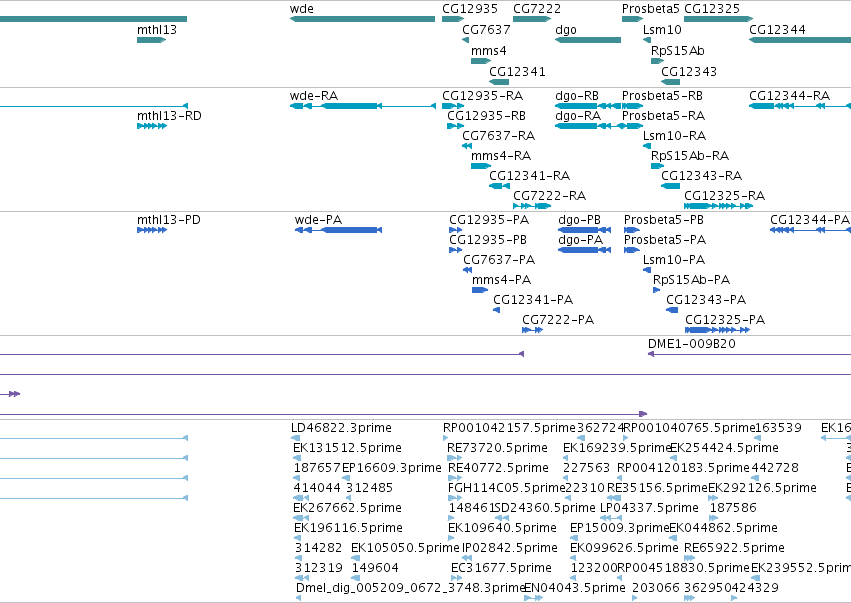Viewport: 851px width, 603px height.
Task: Select the dgo-PA protein feature
Action: (585, 250)
